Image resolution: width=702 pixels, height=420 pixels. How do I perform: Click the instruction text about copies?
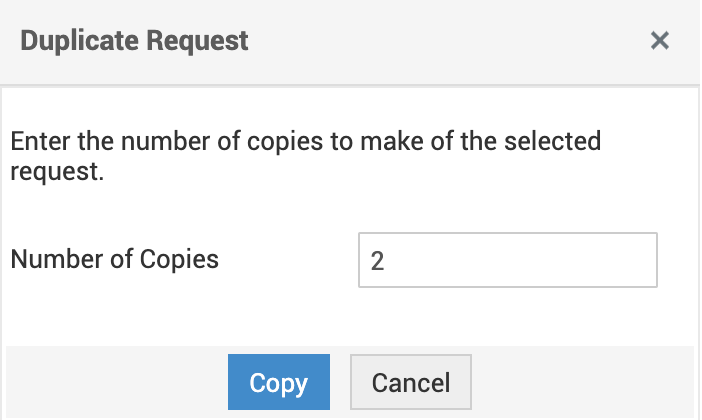pyautogui.click(x=305, y=141)
